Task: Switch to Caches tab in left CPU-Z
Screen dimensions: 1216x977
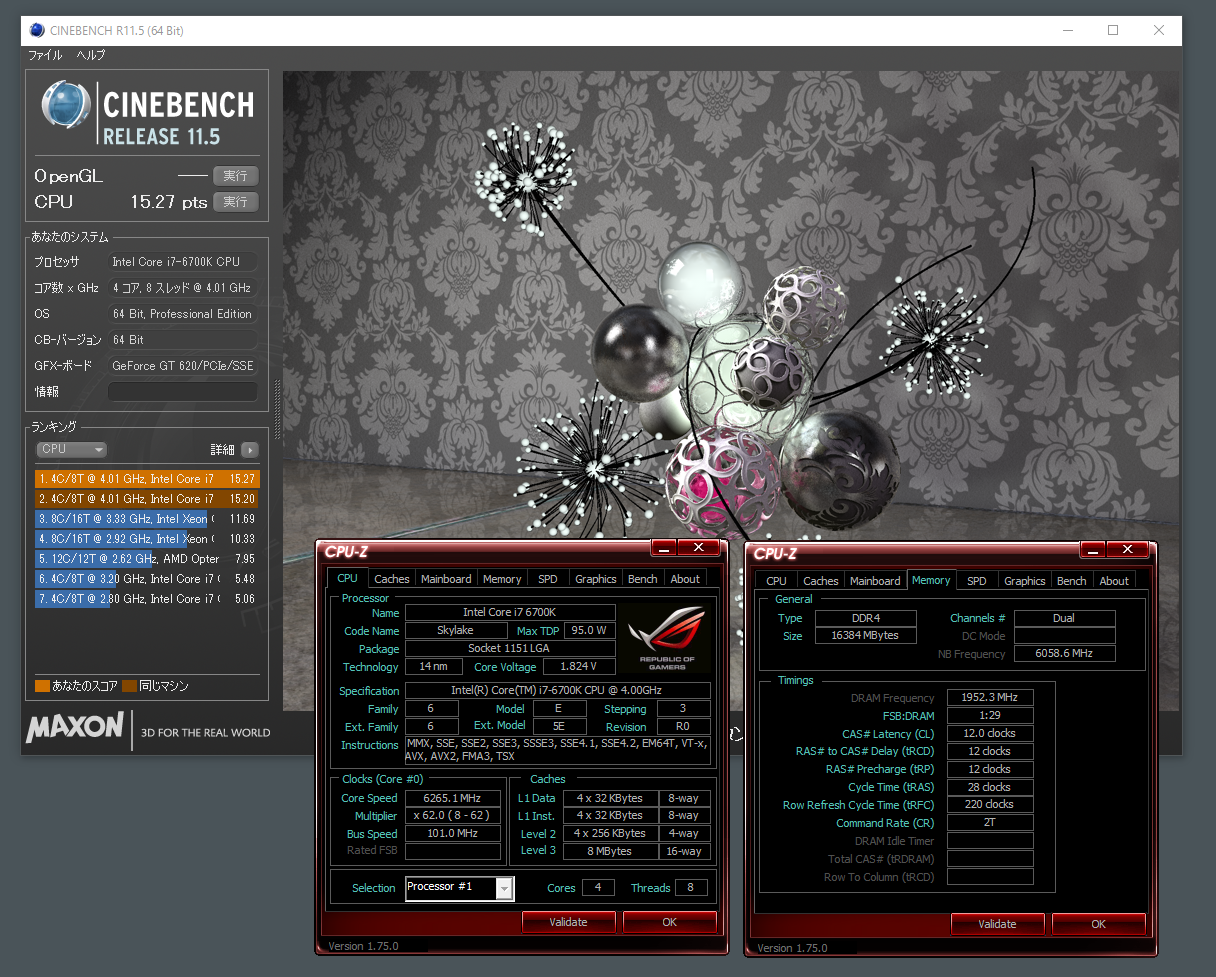Action: 392,579
